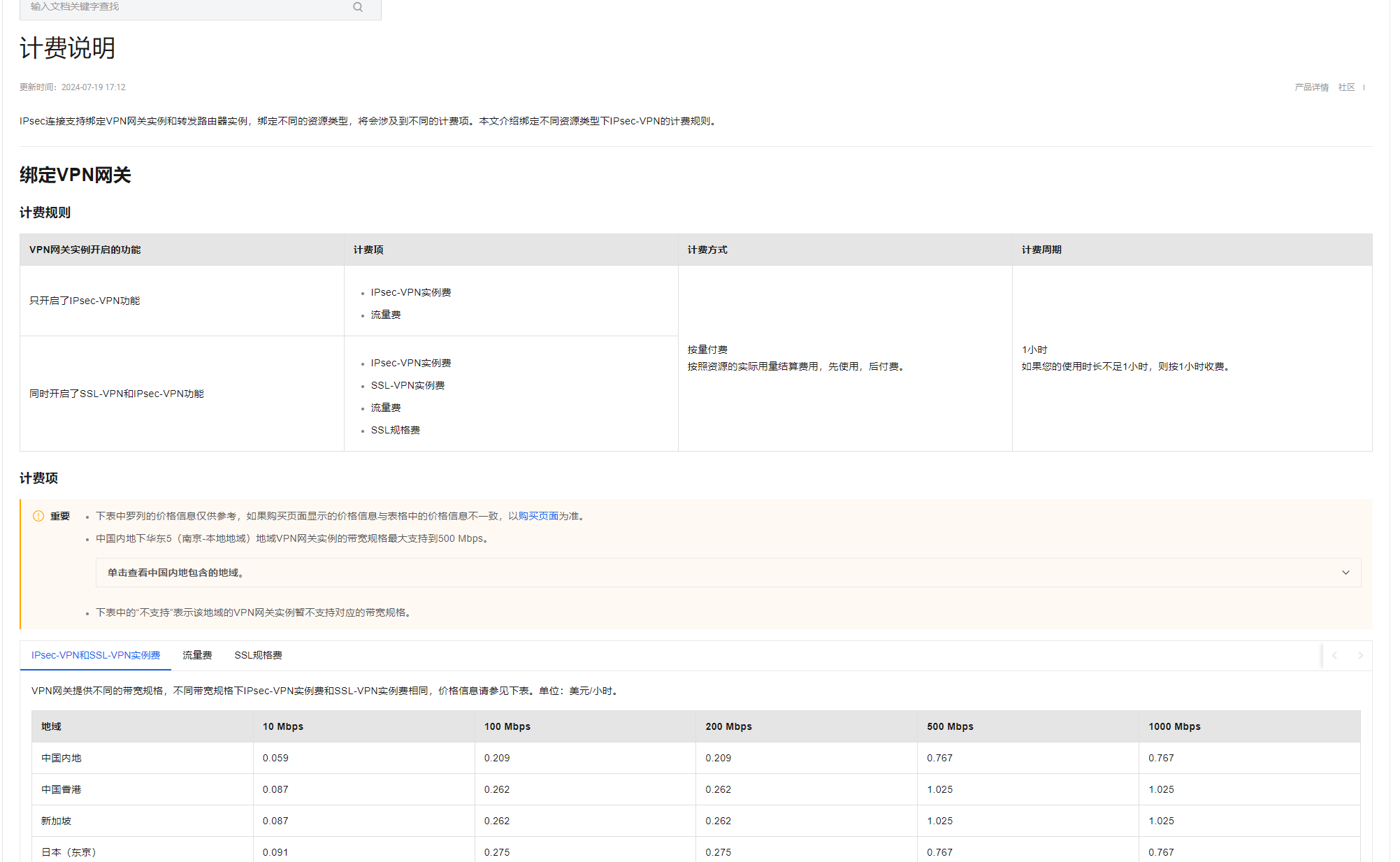The height and width of the screenshot is (862, 1400).
Task: Switch to the 流量费 tab
Action: [197, 655]
